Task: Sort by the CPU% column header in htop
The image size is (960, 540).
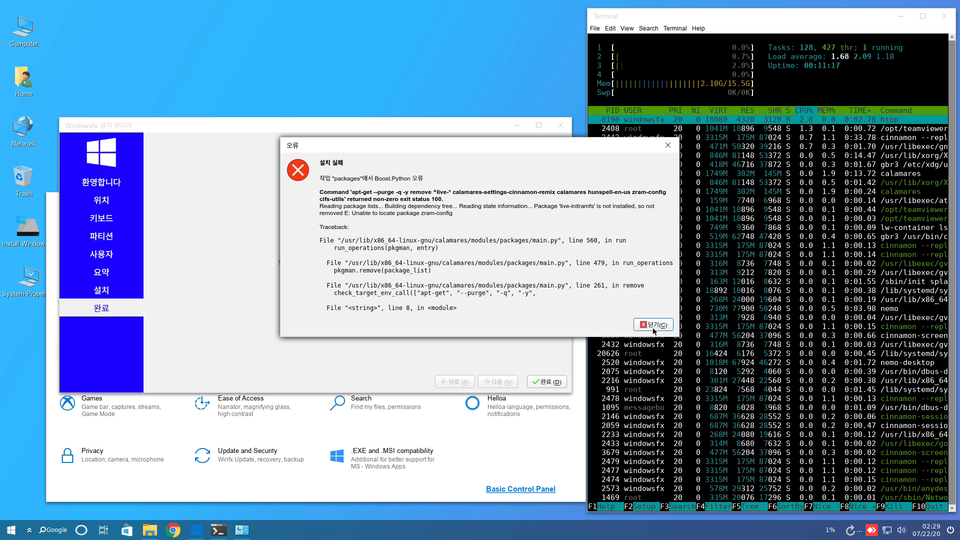Action: (x=804, y=110)
